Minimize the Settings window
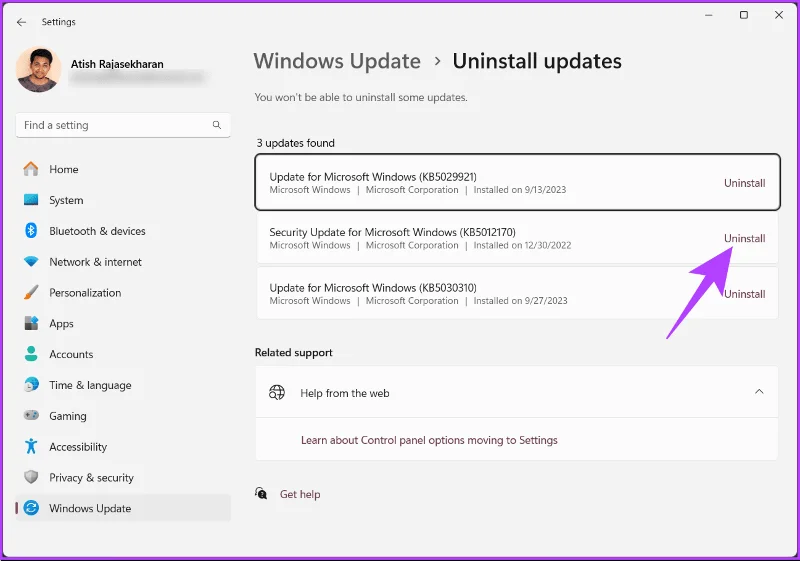The width and height of the screenshot is (800, 561). 708,15
